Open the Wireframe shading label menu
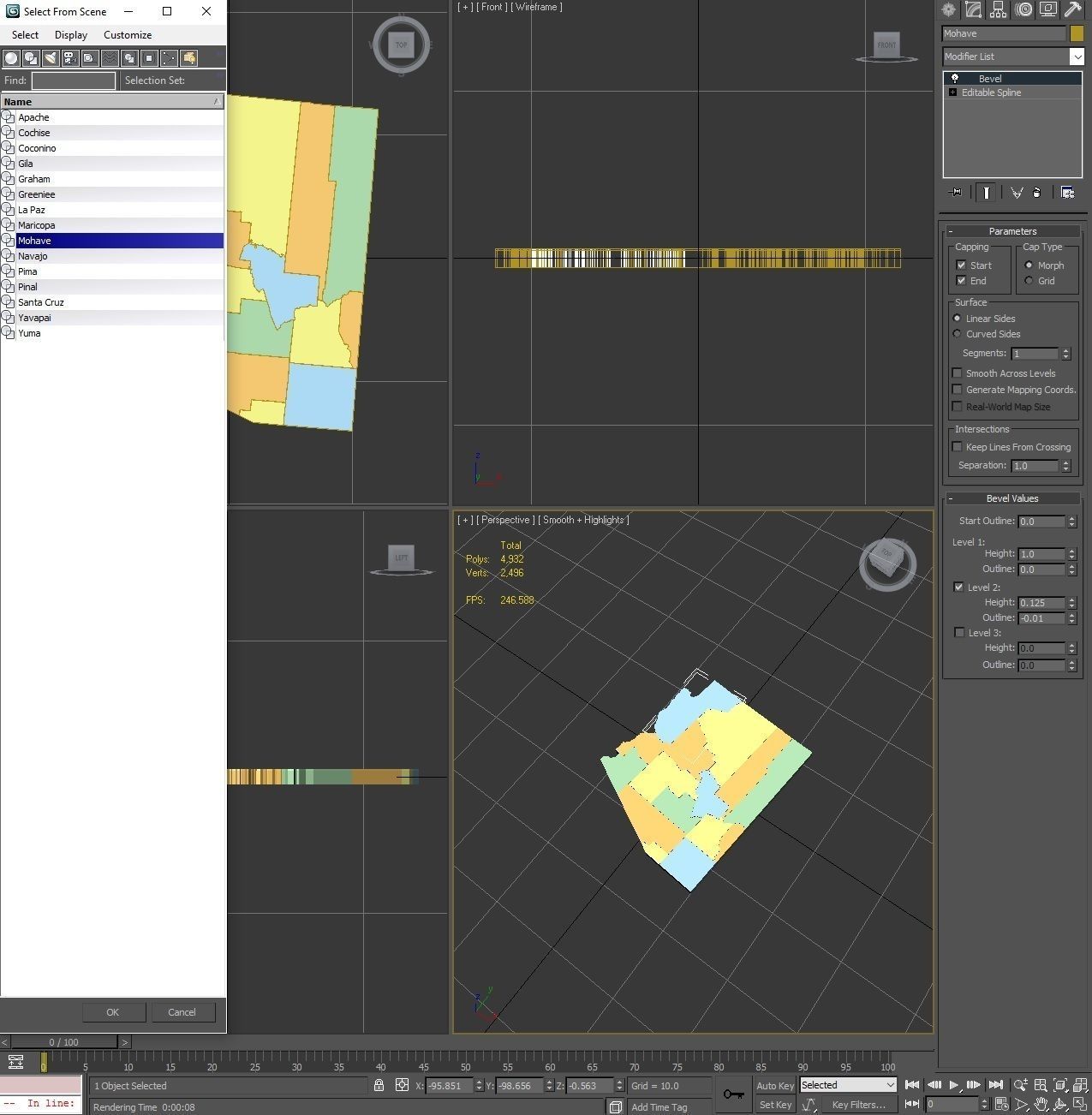 pos(536,7)
